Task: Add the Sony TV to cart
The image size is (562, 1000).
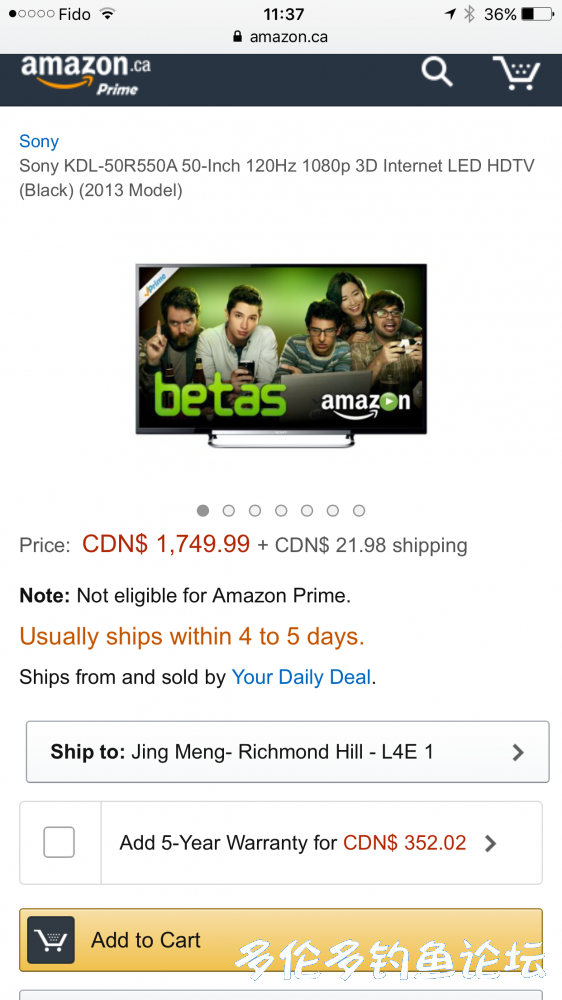Action: [x=281, y=939]
